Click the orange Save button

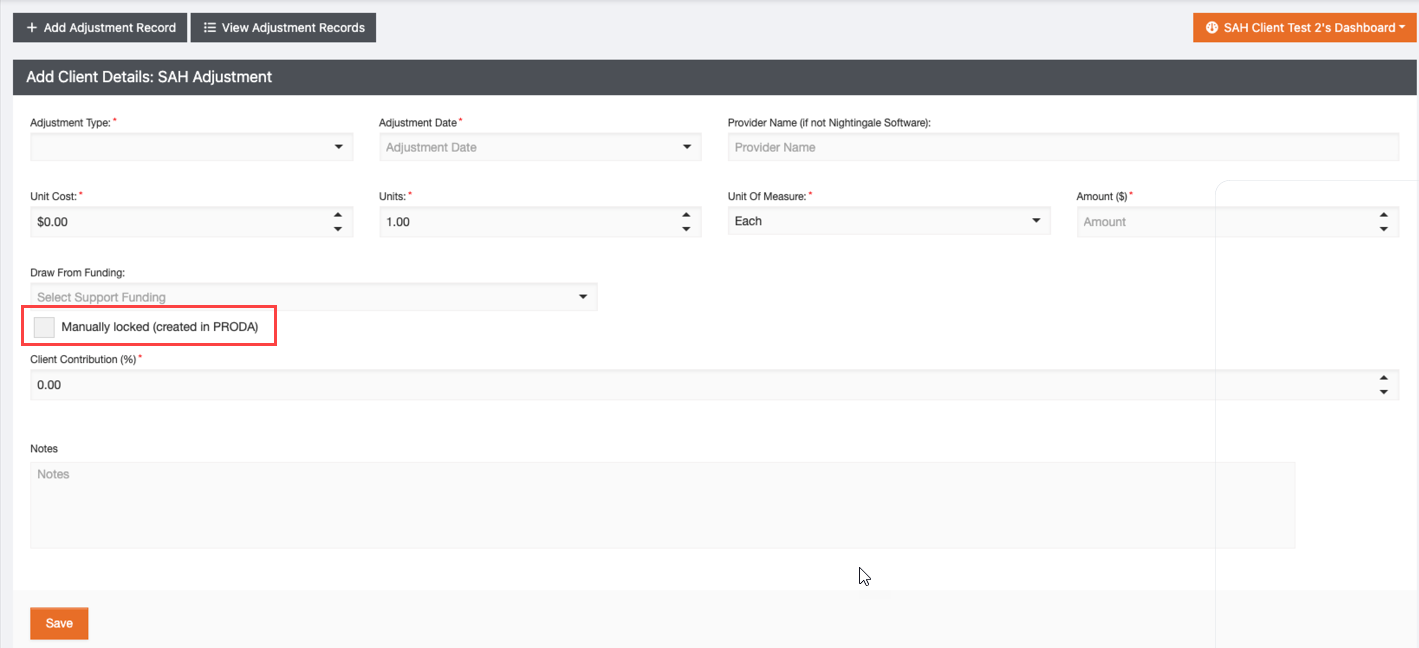coord(59,623)
